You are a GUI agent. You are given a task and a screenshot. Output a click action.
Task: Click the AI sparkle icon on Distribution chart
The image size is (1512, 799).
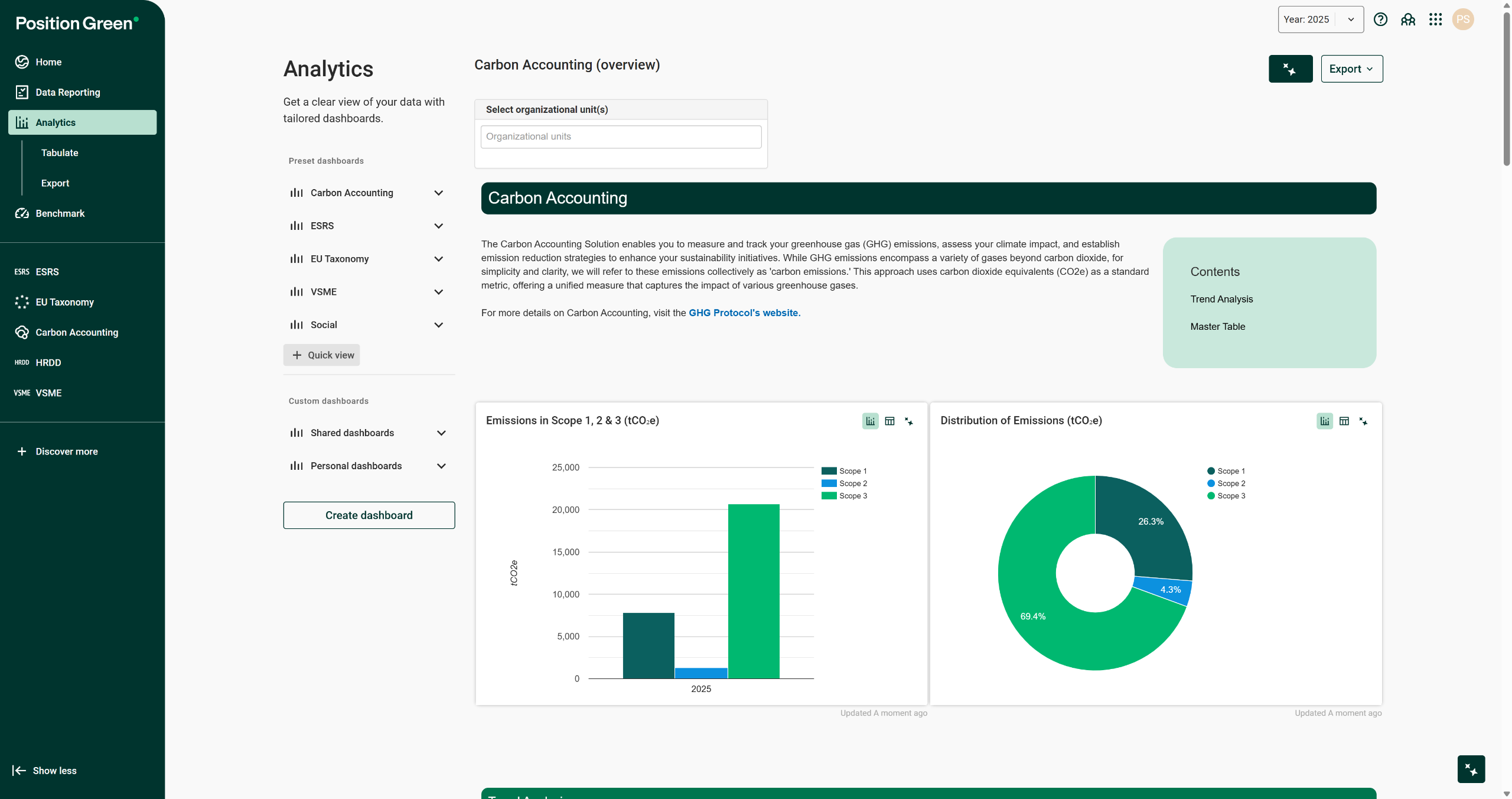click(x=1363, y=421)
